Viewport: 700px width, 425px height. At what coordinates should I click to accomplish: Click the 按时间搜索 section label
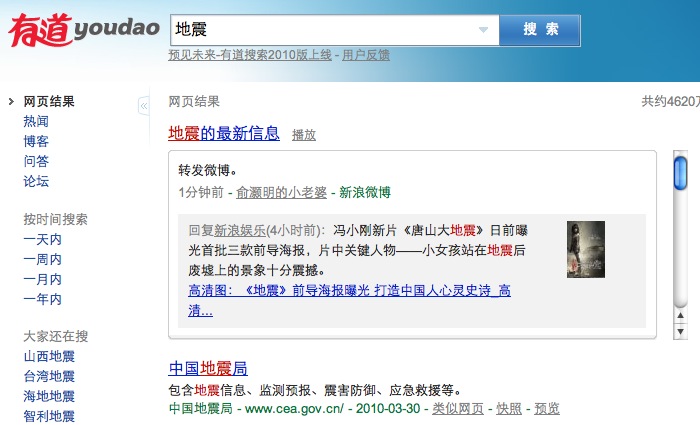55,219
